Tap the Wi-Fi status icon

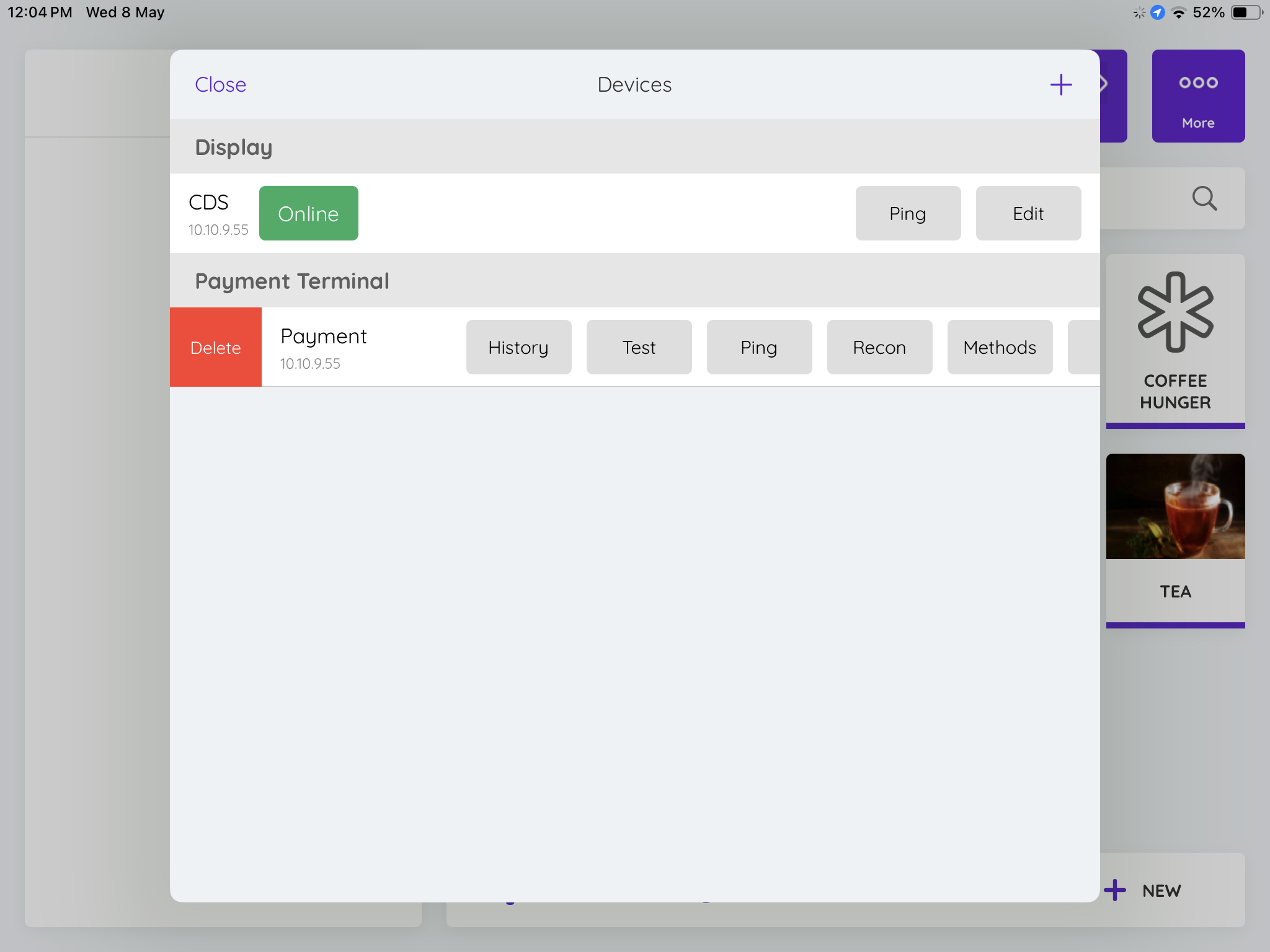tap(1178, 12)
